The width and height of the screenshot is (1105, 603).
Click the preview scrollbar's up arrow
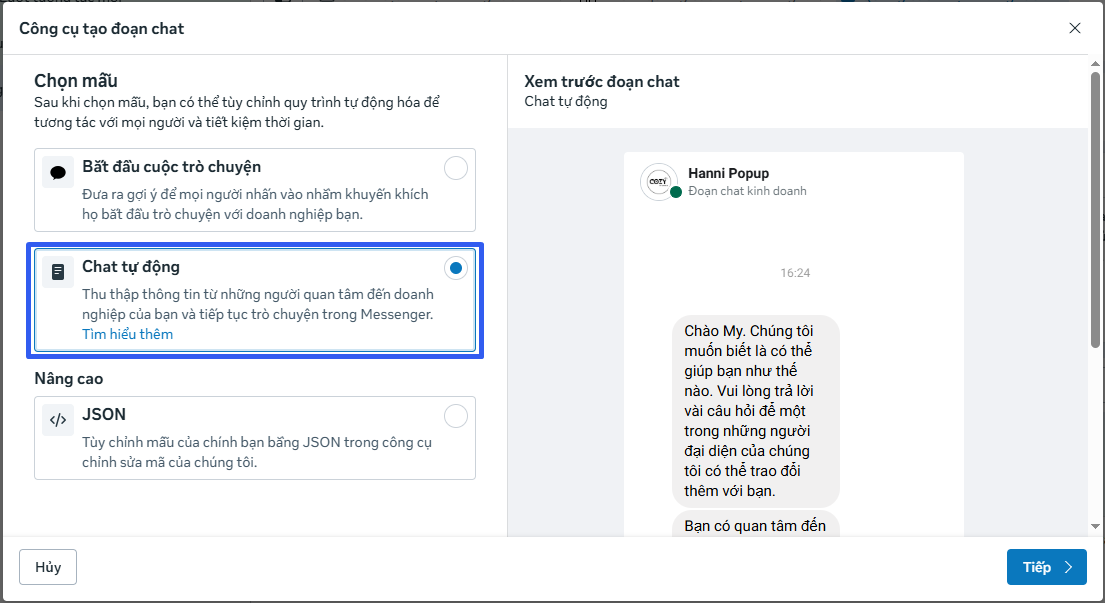click(1095, 66)
